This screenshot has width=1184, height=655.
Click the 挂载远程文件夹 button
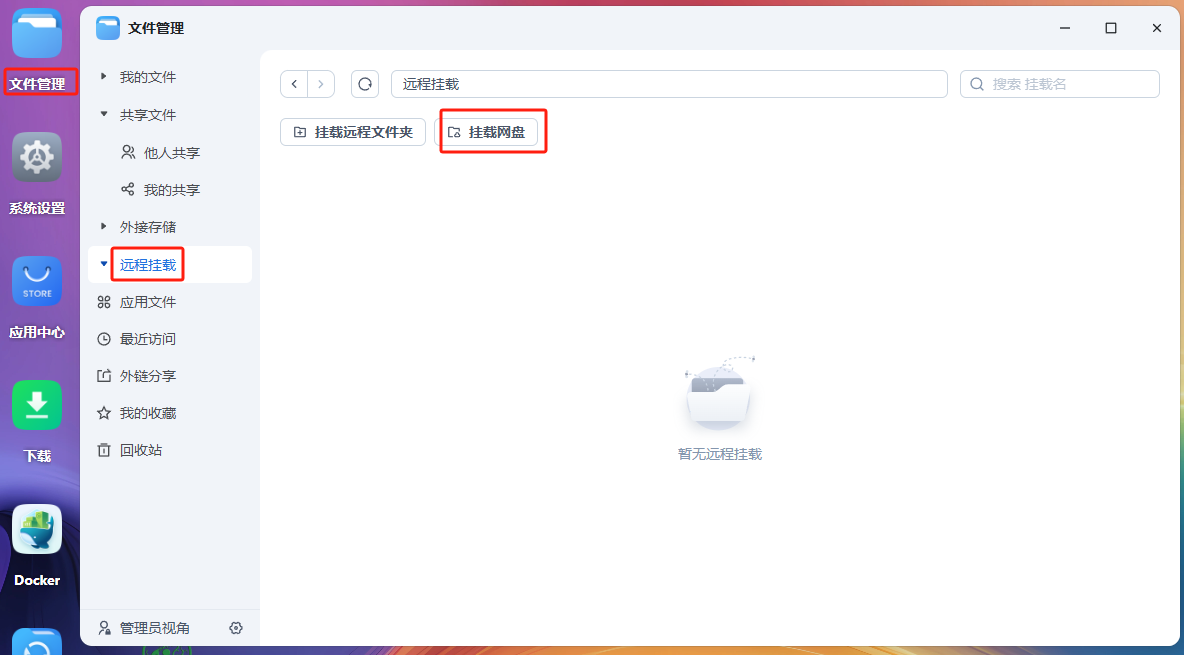[x=353, y=132]
